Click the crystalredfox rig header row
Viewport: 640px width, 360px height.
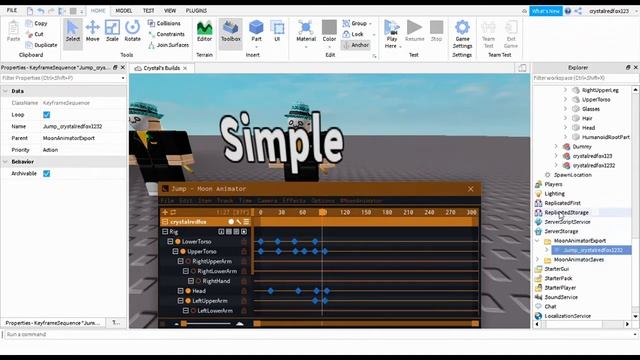tap(206, 222)
